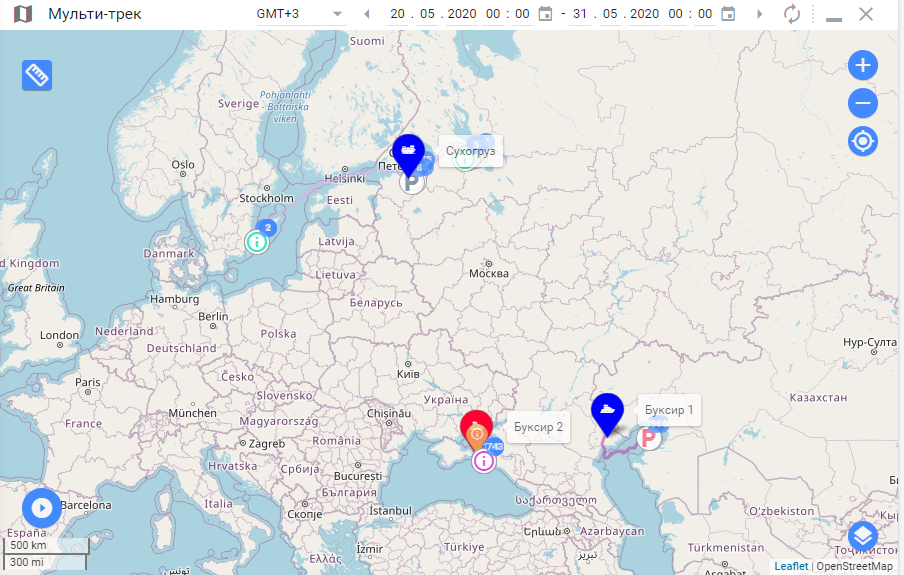Start track playback with play button
The width and height of the screenshot is (904, 575).
tap(41, 508)
